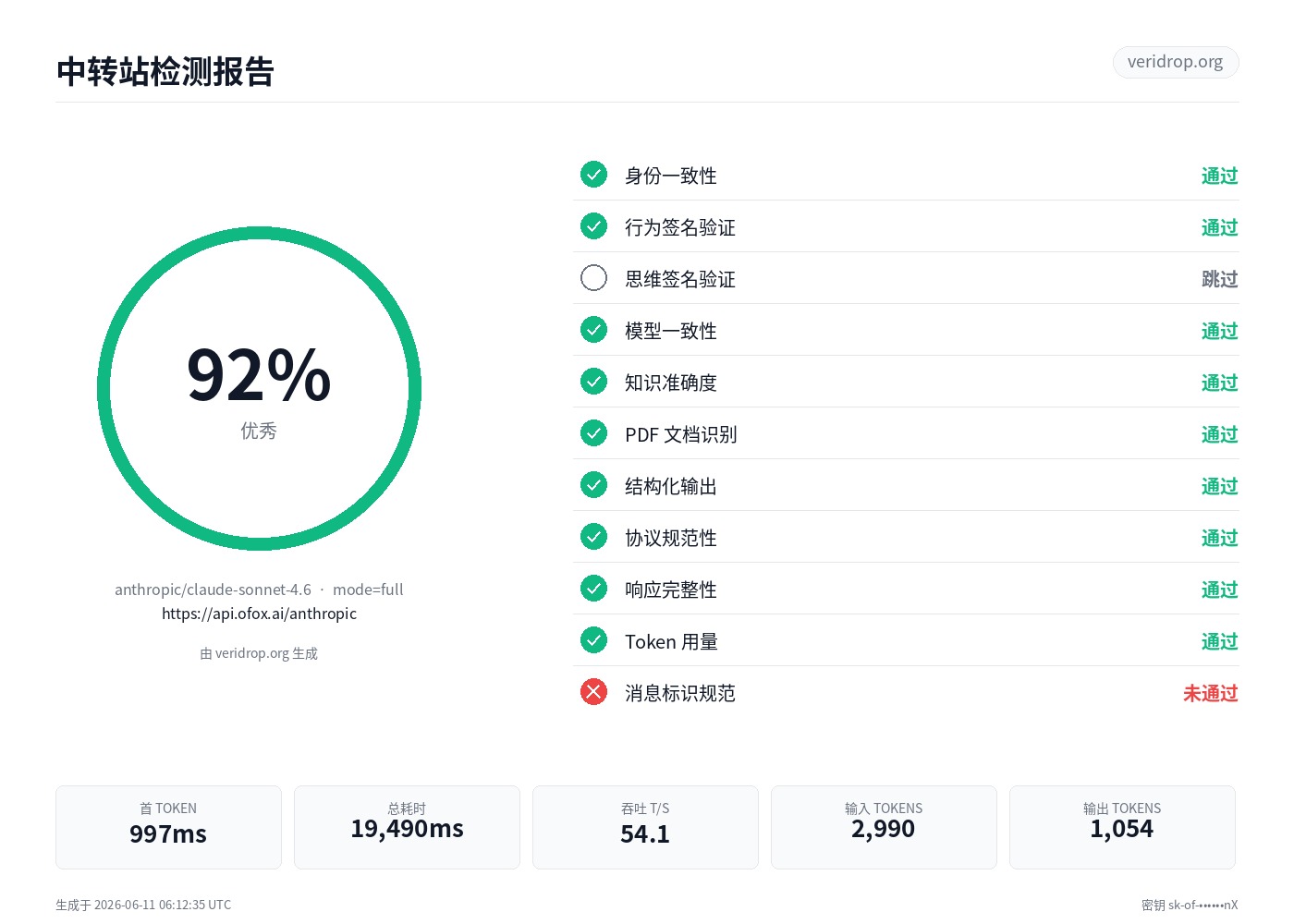Click the check icon for 结构化输出
Image resolution: width=1294 pixels, height=924 pixels.
[x=593, y=485]
